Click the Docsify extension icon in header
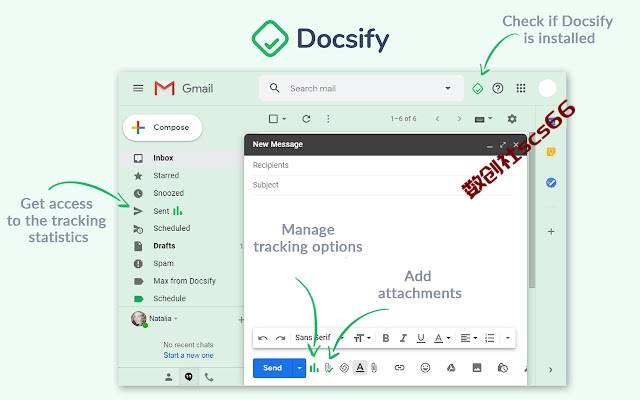 click(477, 88)
